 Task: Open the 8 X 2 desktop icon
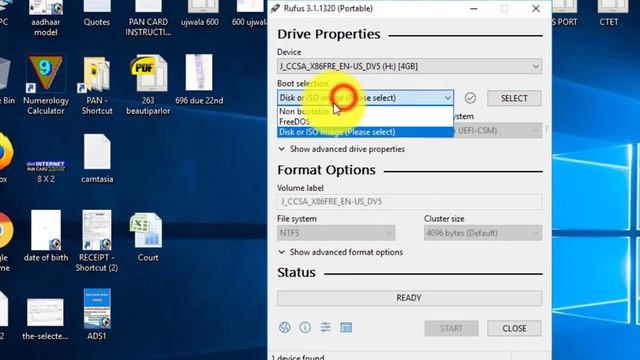tap(46, 171)
